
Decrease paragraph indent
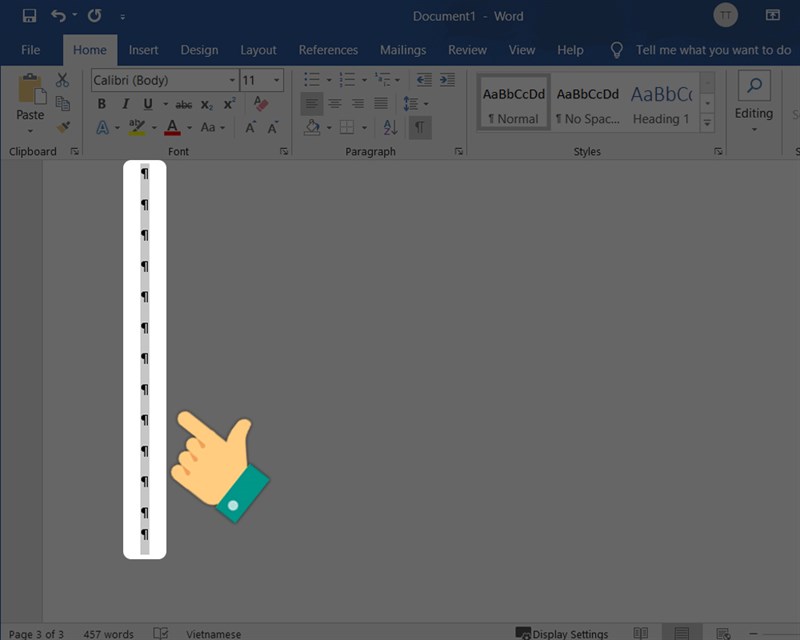pos(424,80)
